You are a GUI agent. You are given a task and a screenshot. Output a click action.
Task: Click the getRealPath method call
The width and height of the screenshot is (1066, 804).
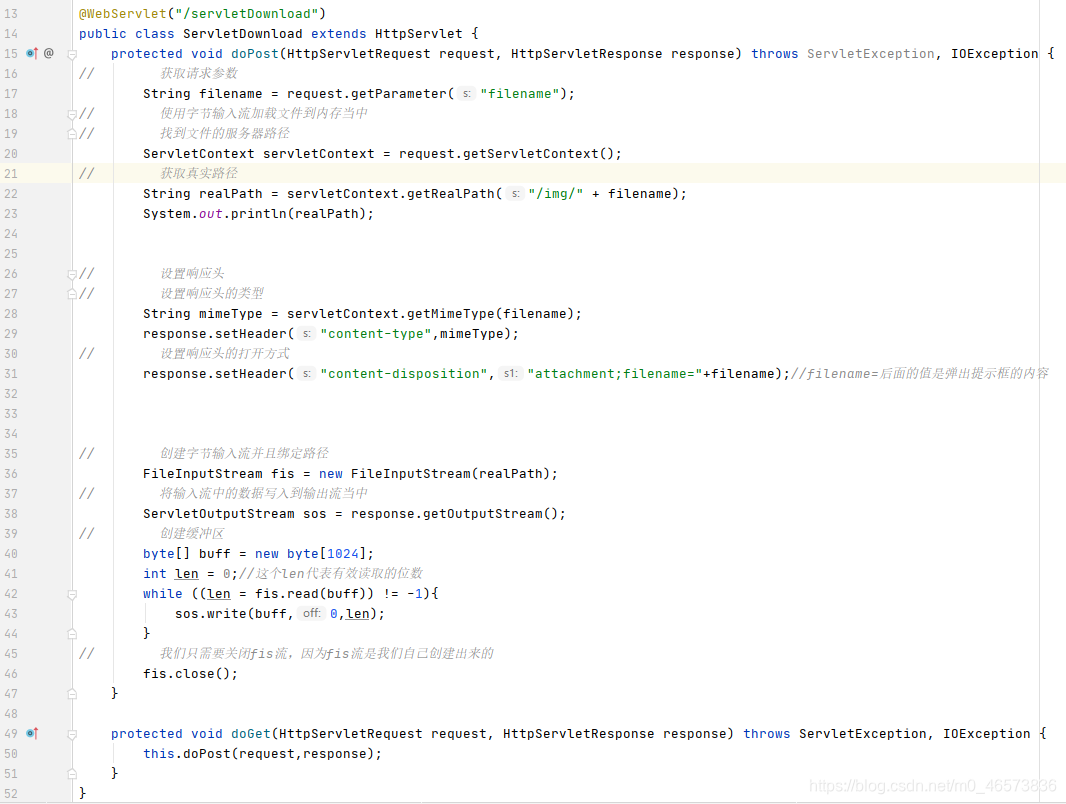point(451,194)
